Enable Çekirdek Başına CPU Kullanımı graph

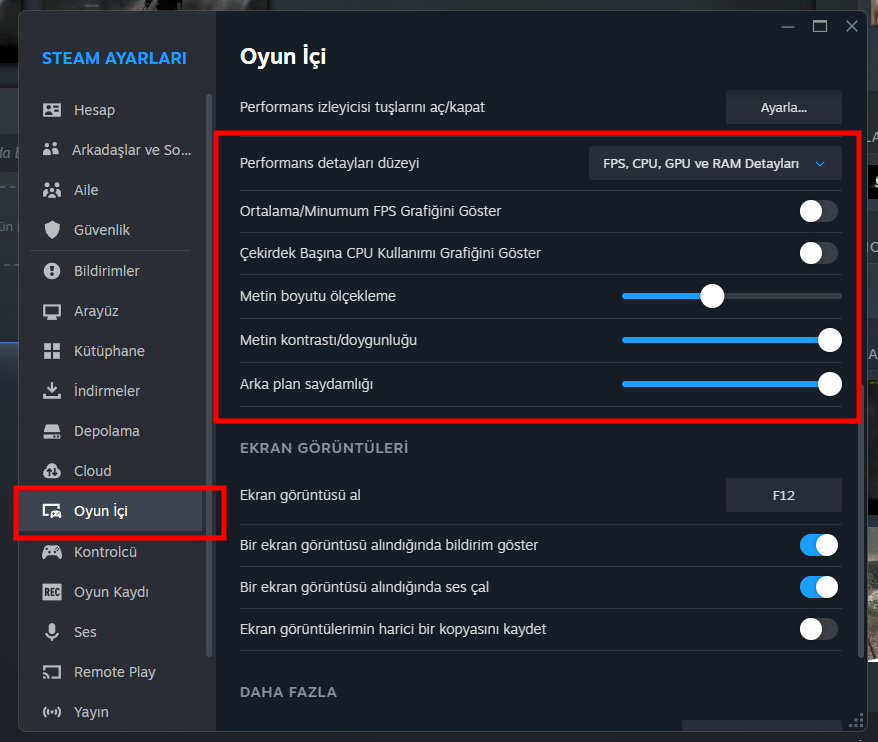click(819, 253)
